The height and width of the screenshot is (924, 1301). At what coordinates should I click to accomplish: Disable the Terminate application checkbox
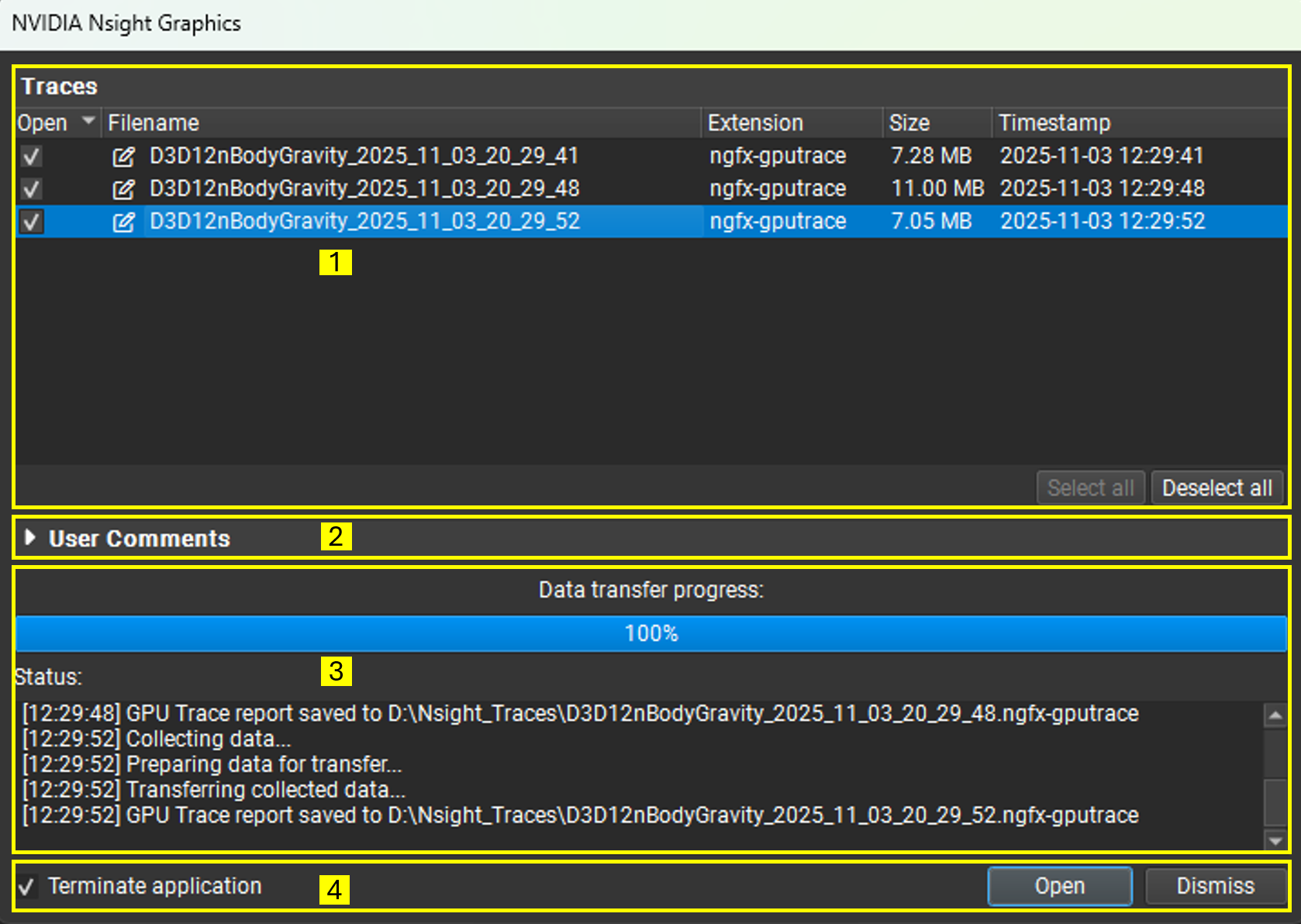(x=27, y=885)
